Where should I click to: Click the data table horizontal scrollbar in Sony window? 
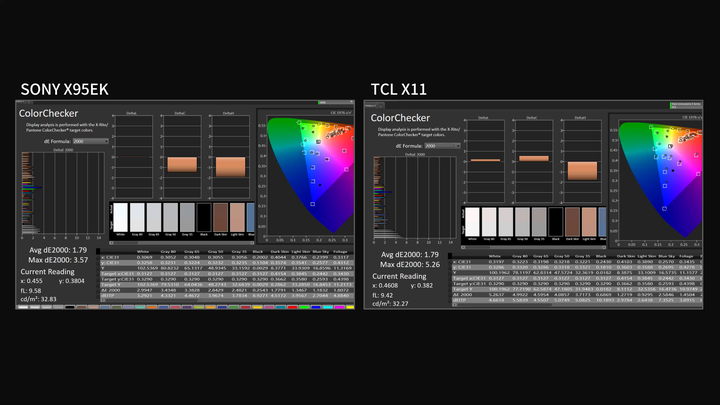pyautogui.click(x=227, y=301)
